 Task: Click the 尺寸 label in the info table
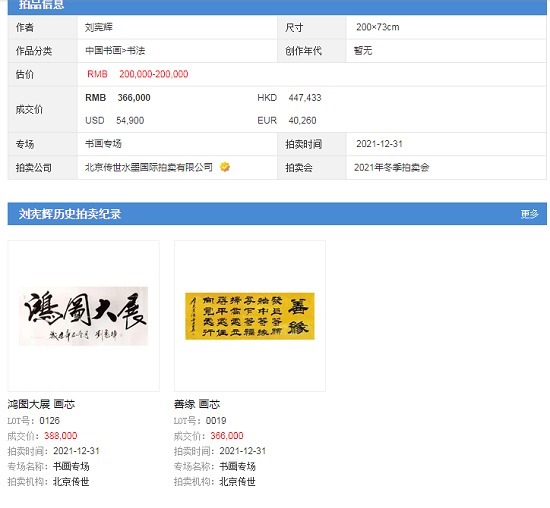click(x=294, y=27)
